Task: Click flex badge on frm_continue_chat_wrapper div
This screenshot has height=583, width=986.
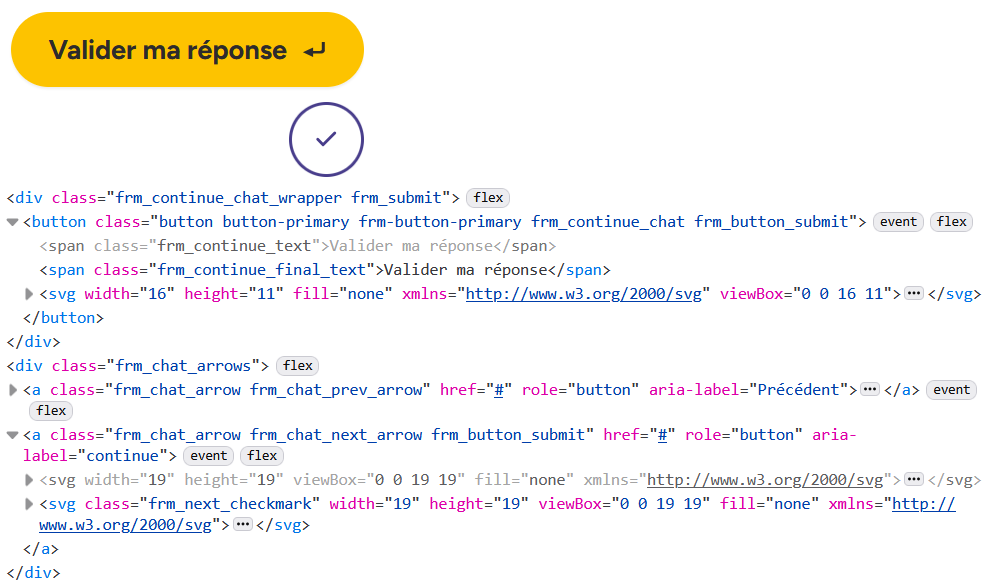Action: 488,198
